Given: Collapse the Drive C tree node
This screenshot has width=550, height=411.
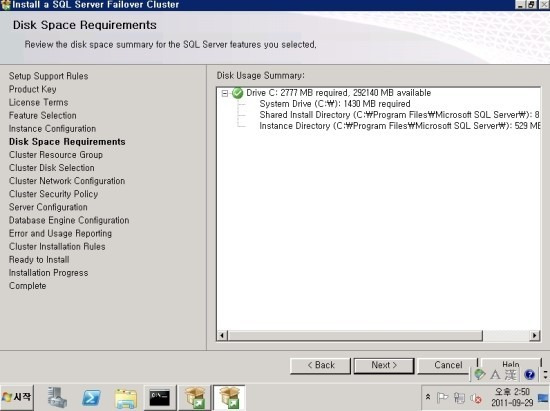Looking at the screenshot, I should (225, 93).
